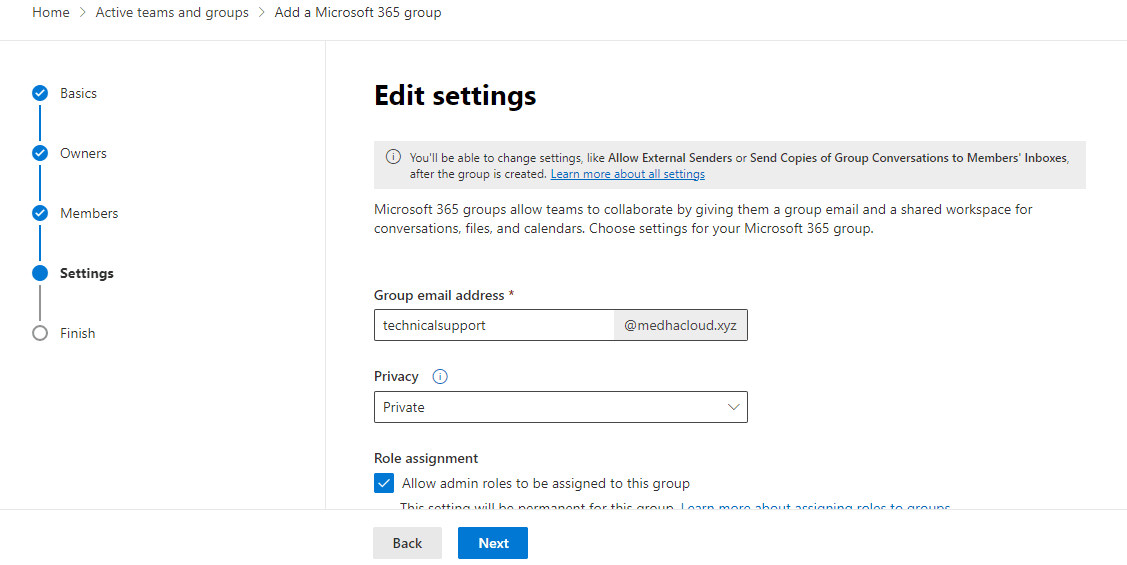Click the @medhacloud.xyz domain suffix

(x=681, y=325)
